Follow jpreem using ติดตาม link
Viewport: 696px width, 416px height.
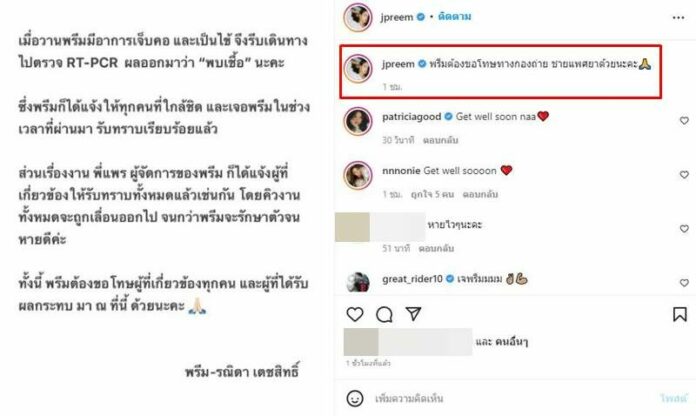pos(455,16)
